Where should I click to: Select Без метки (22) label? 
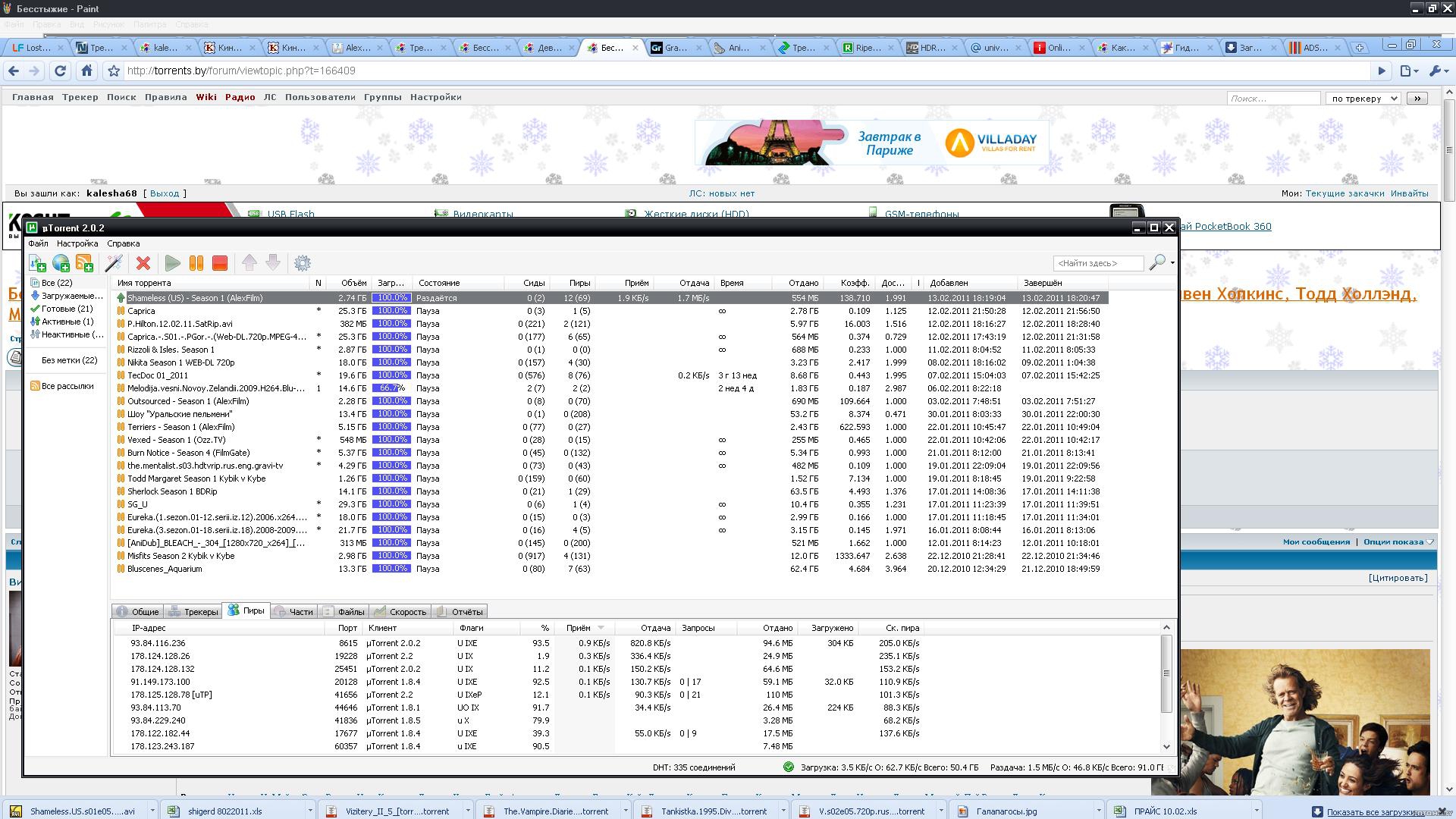pos(69,360)
